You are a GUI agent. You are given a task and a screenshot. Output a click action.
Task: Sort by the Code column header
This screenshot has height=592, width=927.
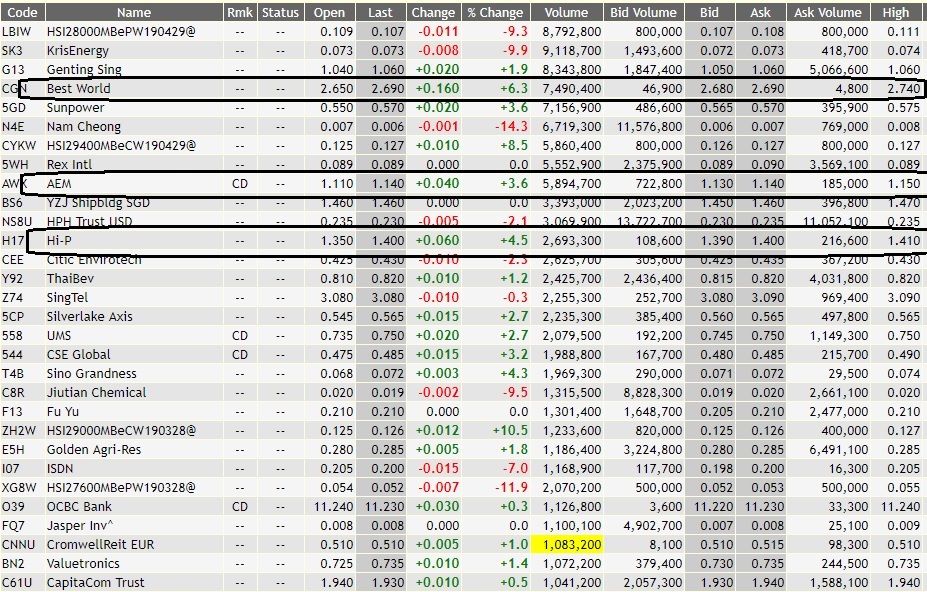22,12
